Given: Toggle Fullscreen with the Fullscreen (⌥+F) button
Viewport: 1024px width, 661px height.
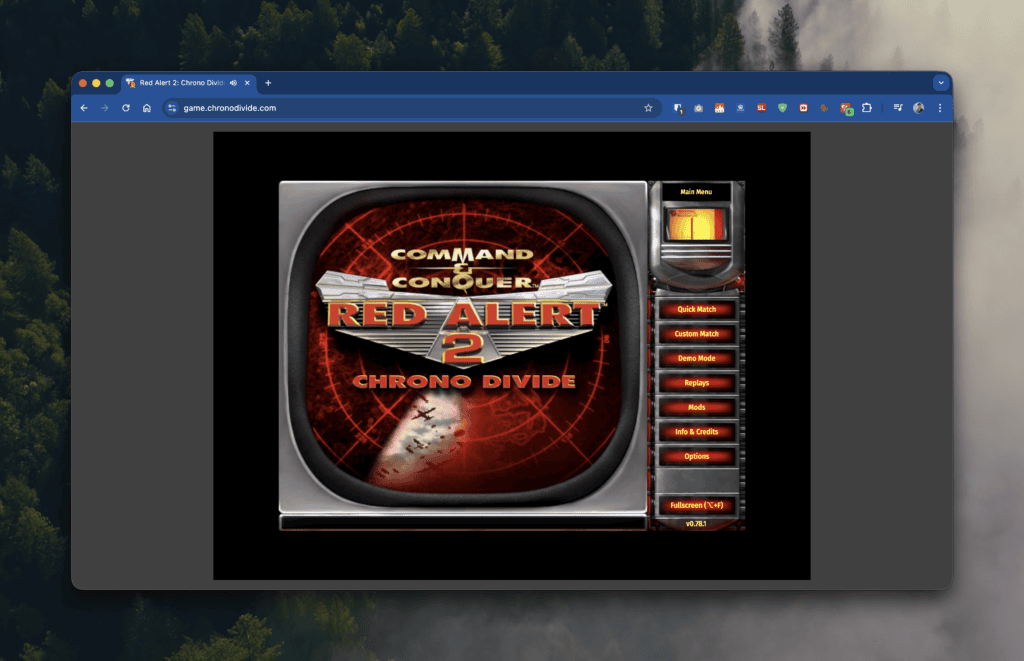Looking at the screenshot, I should (697, 505).
